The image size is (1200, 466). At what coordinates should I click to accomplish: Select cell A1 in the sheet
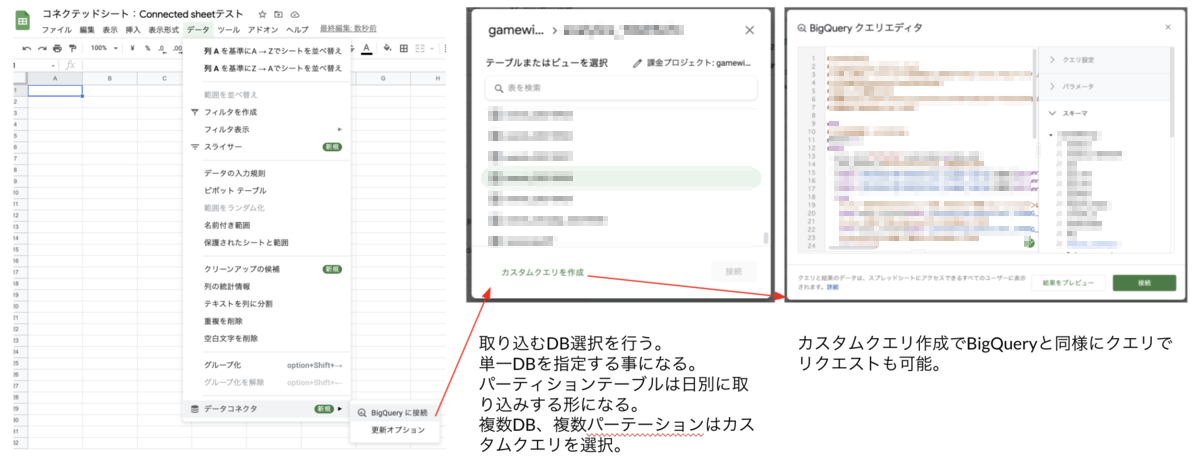[54, 91]
